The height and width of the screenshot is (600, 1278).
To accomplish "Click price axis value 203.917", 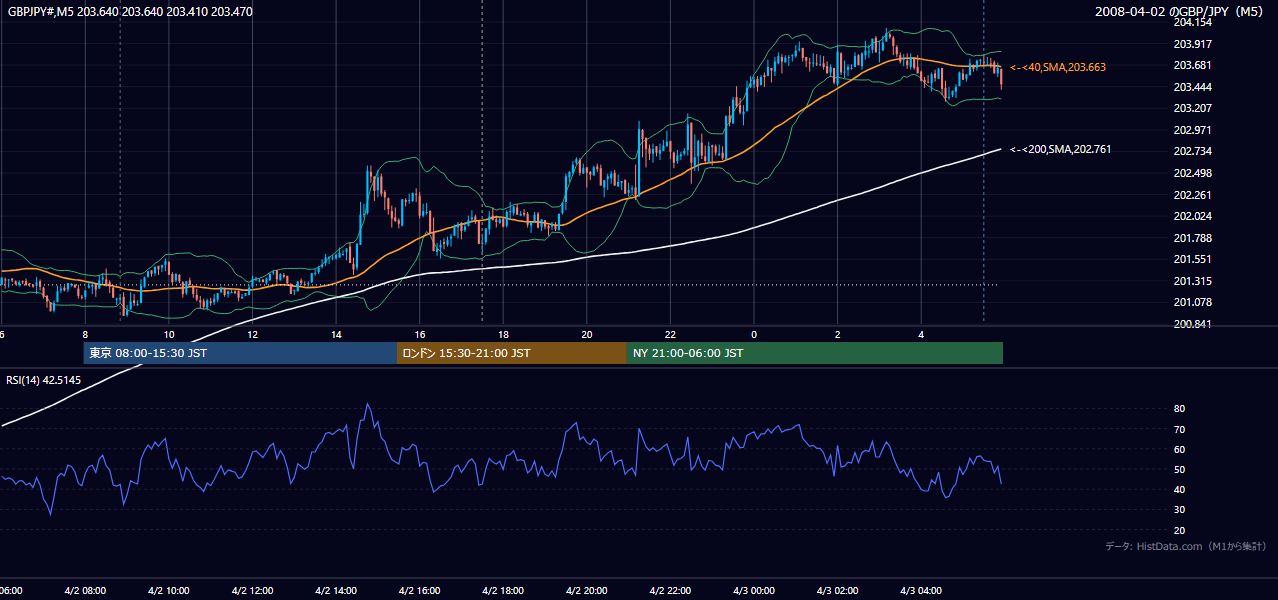I will [x=1192, y=44].
